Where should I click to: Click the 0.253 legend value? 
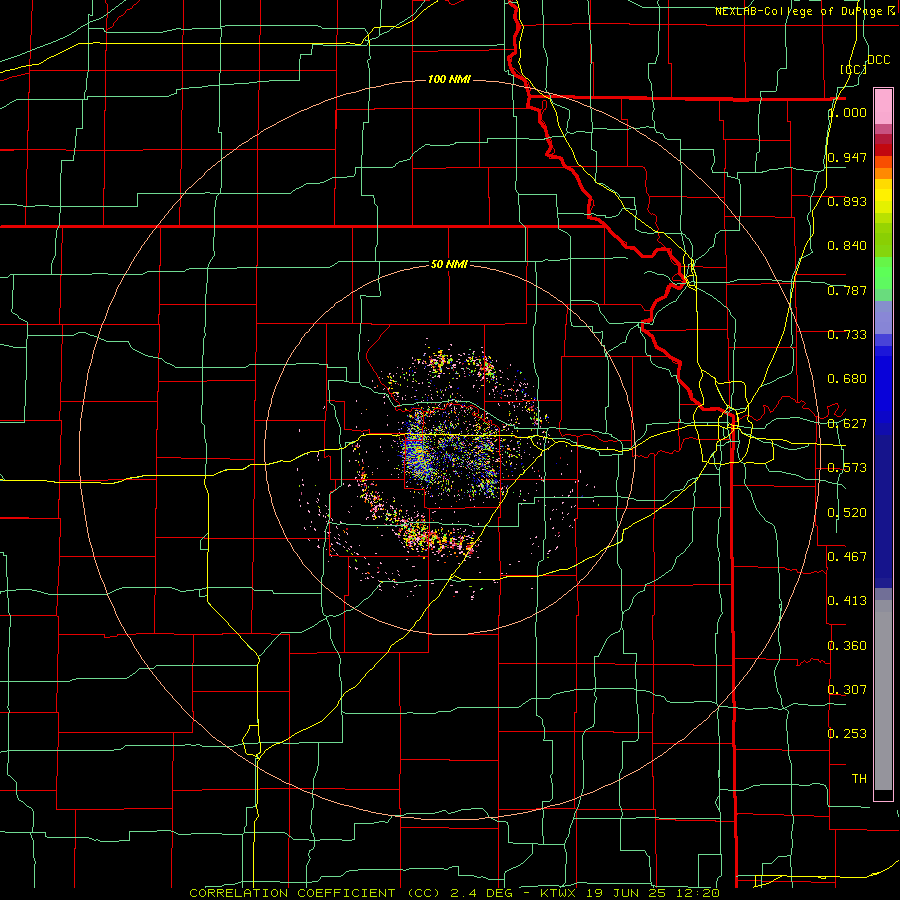847,734
